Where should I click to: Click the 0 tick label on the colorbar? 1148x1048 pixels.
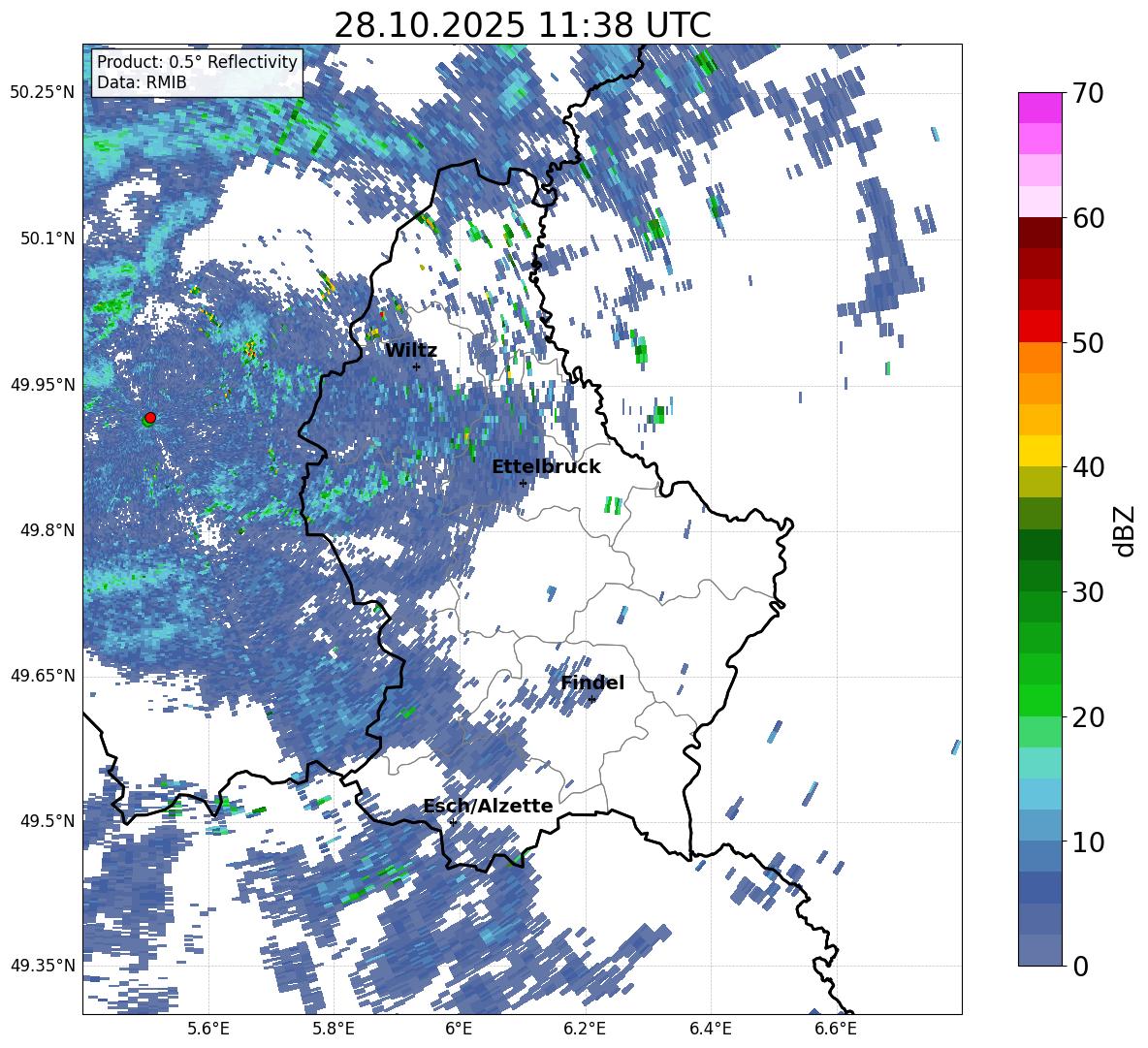(x=1080, y=966)
